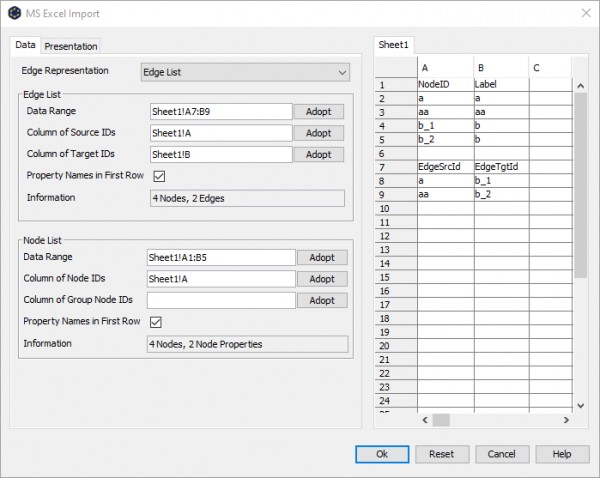
Task: Click the Reset button
Action: pyautogui.click(x=442, y=454)
